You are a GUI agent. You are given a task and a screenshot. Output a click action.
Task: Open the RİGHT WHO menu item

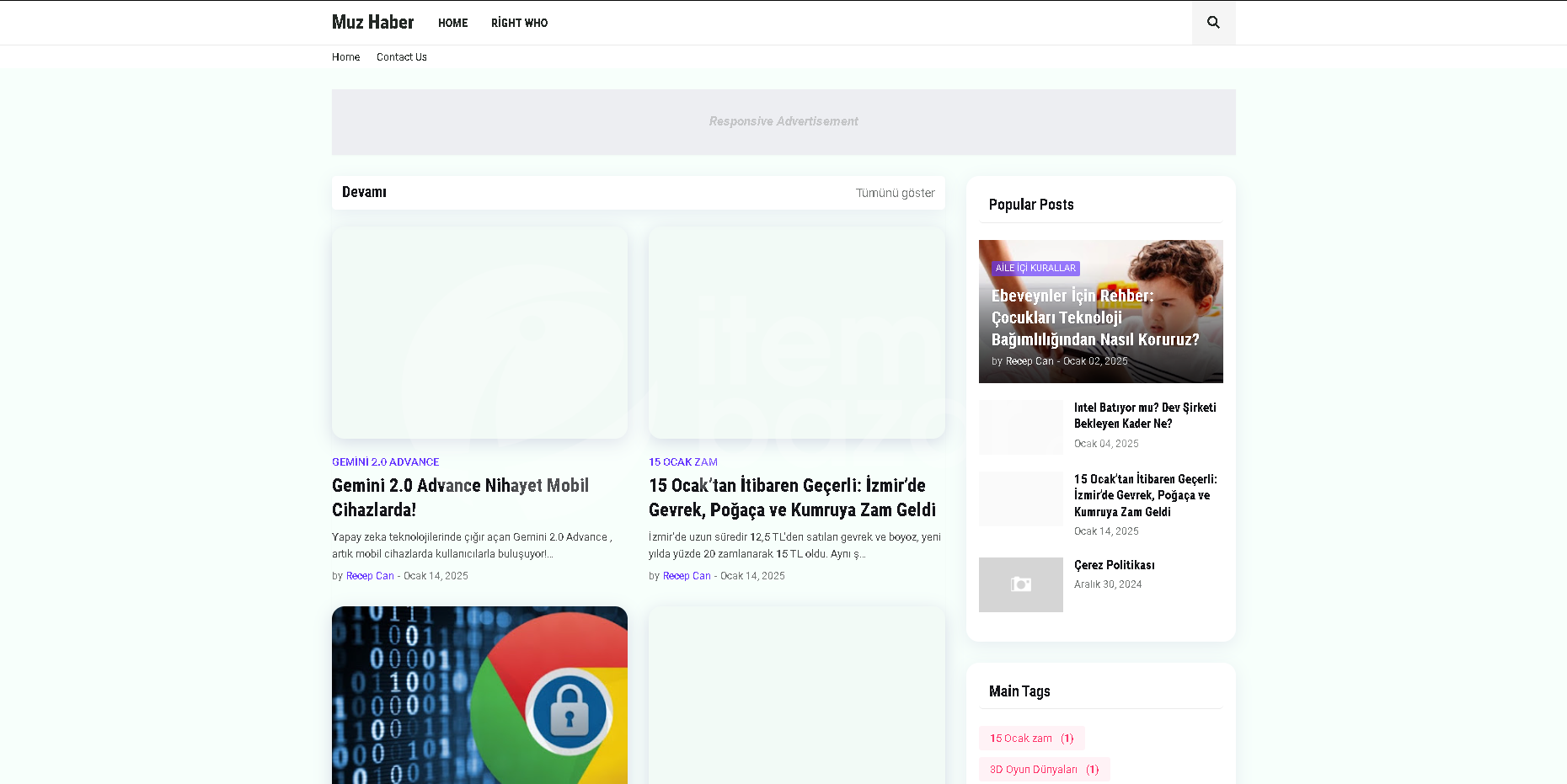coord(519,23)
